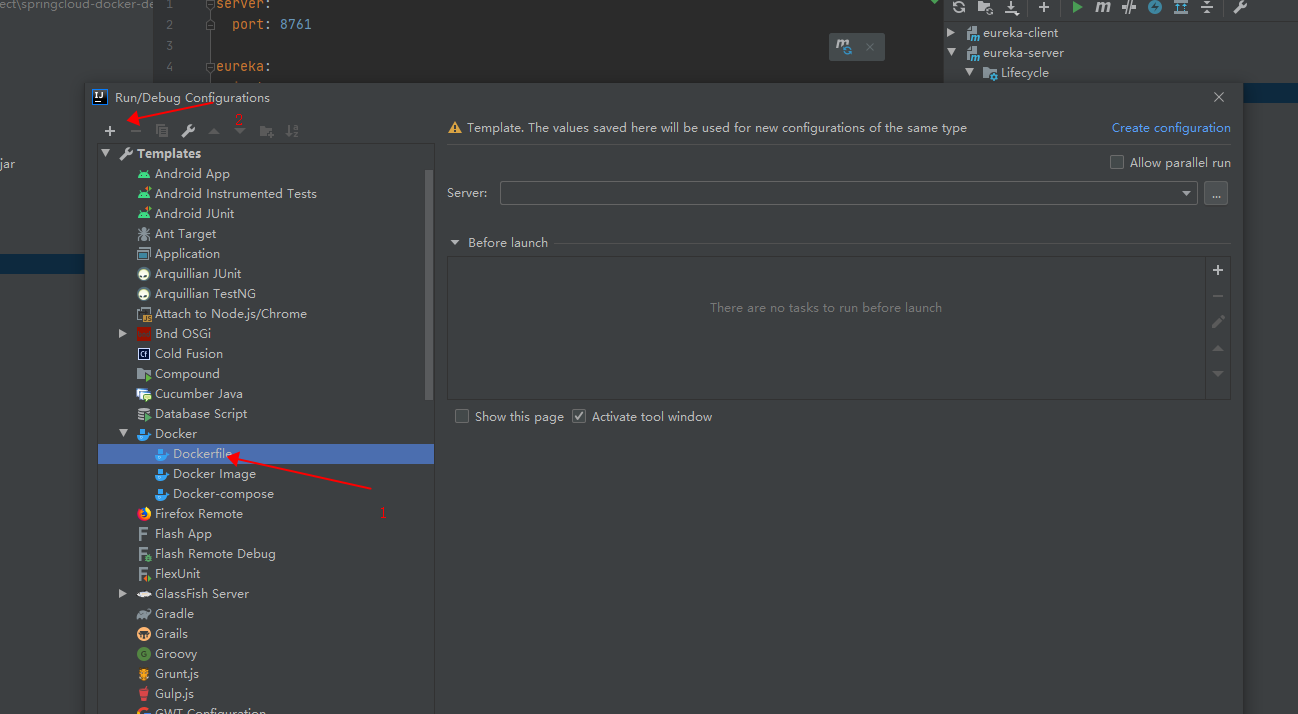Toggle Maven offline mode icon
The width and height of the screenshot is (1298, 714).
click(1129, 7)
